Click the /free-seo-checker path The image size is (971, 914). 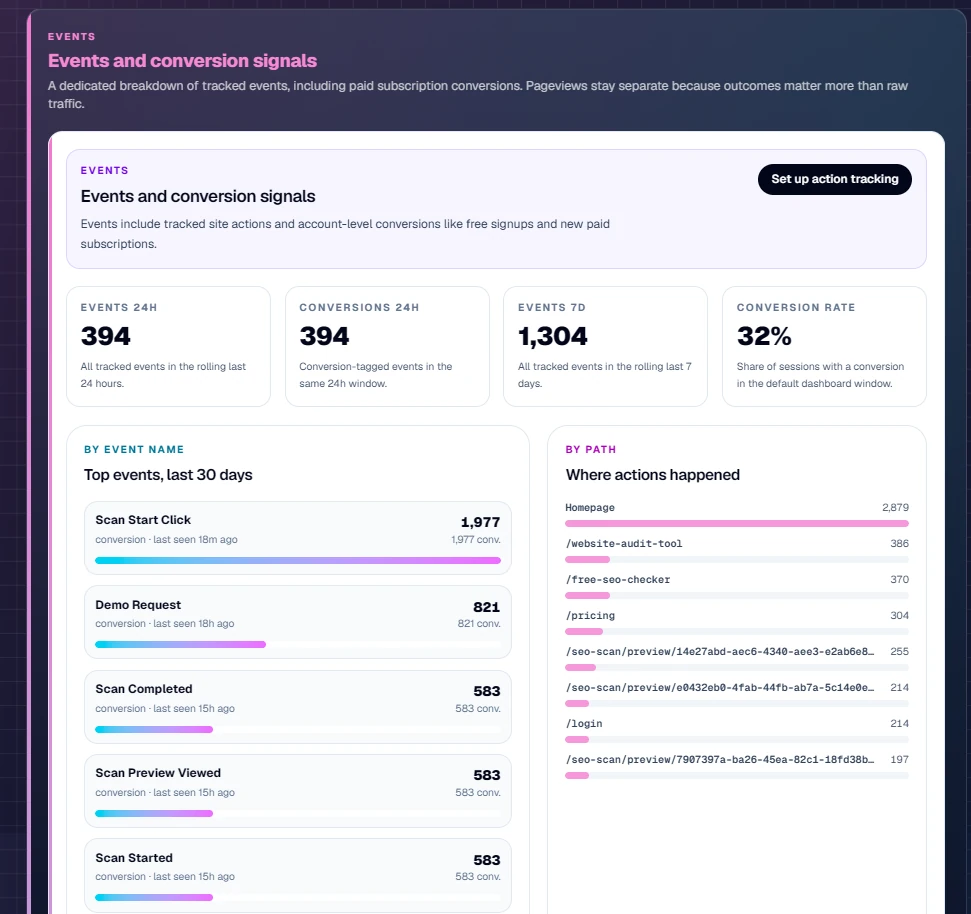617,580
